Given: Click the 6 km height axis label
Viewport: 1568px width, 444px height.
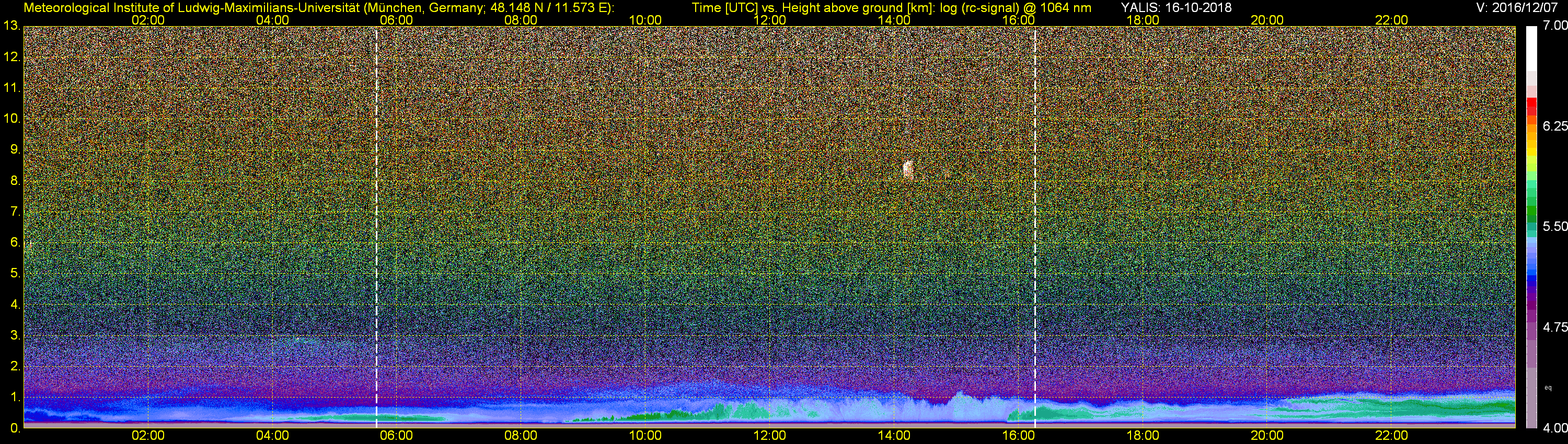Looking at the screenshot, I should 15,243.
